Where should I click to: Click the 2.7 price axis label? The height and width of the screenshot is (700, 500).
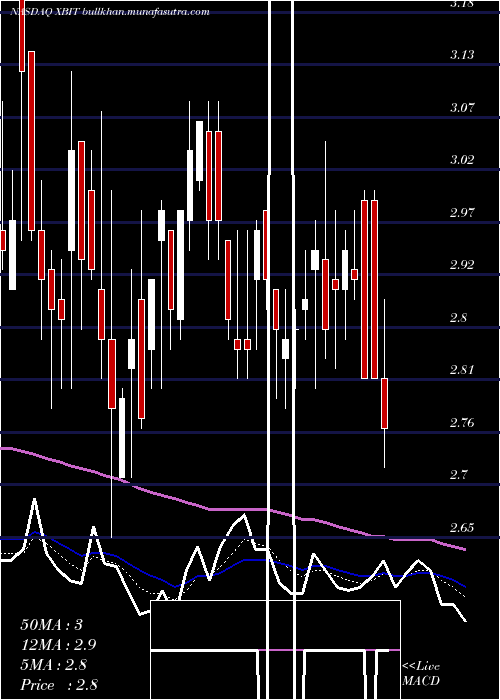click(x=459, y=475)
